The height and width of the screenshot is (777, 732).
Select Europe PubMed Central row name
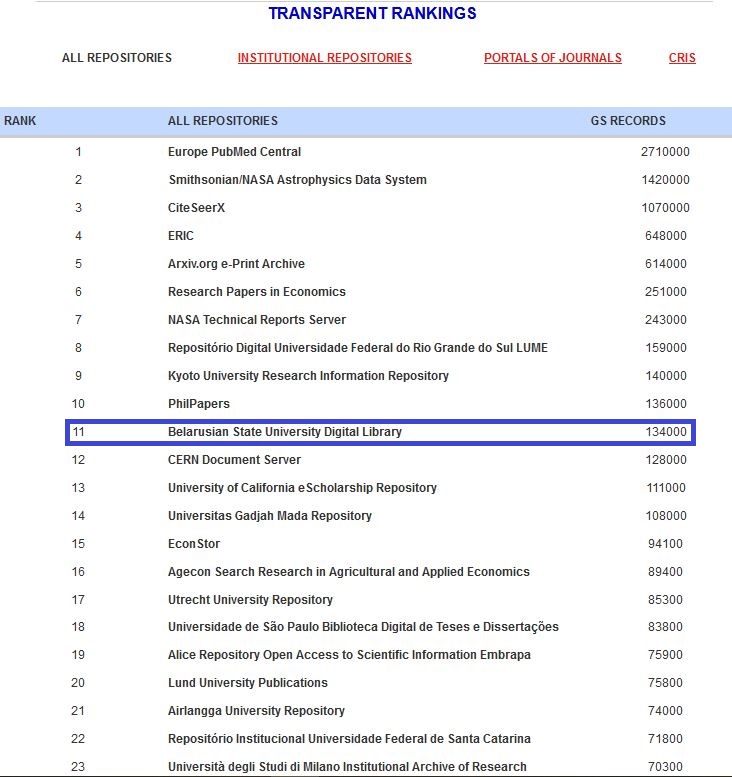(x=234, y=152)
